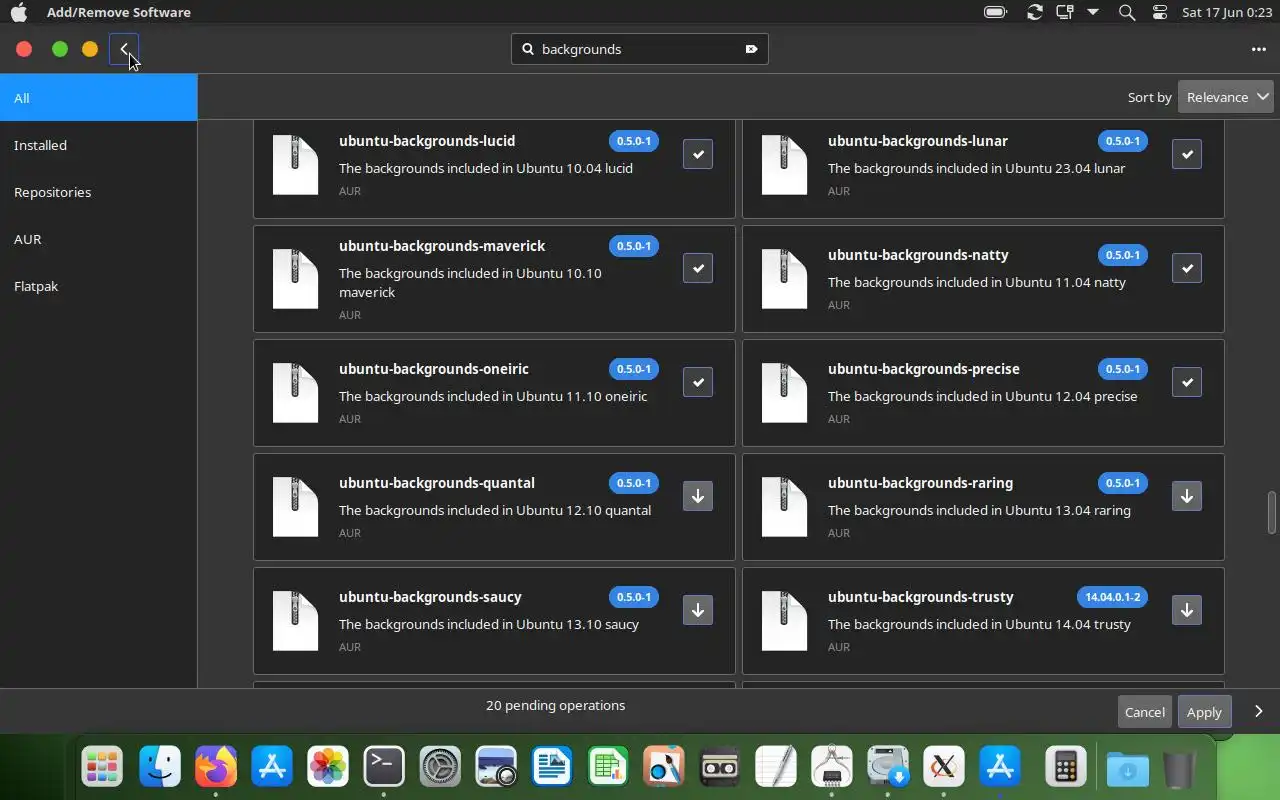Open ubuntu-backgrounds-quantal package file icon
The height and width of the screenshot is (800, 1280).
point(295,507)
